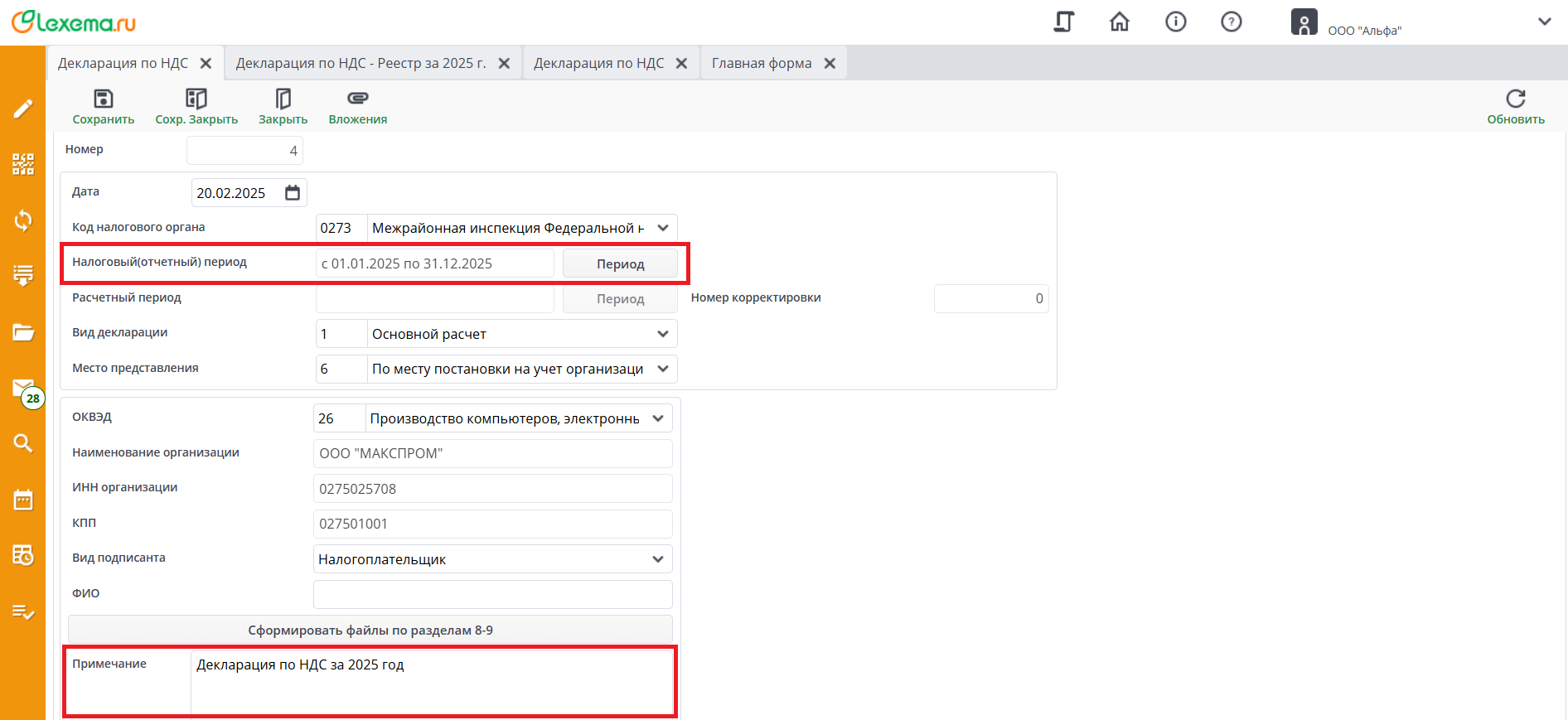Open the help question mark icon
1568x720 pixels.
(1231, 22)
